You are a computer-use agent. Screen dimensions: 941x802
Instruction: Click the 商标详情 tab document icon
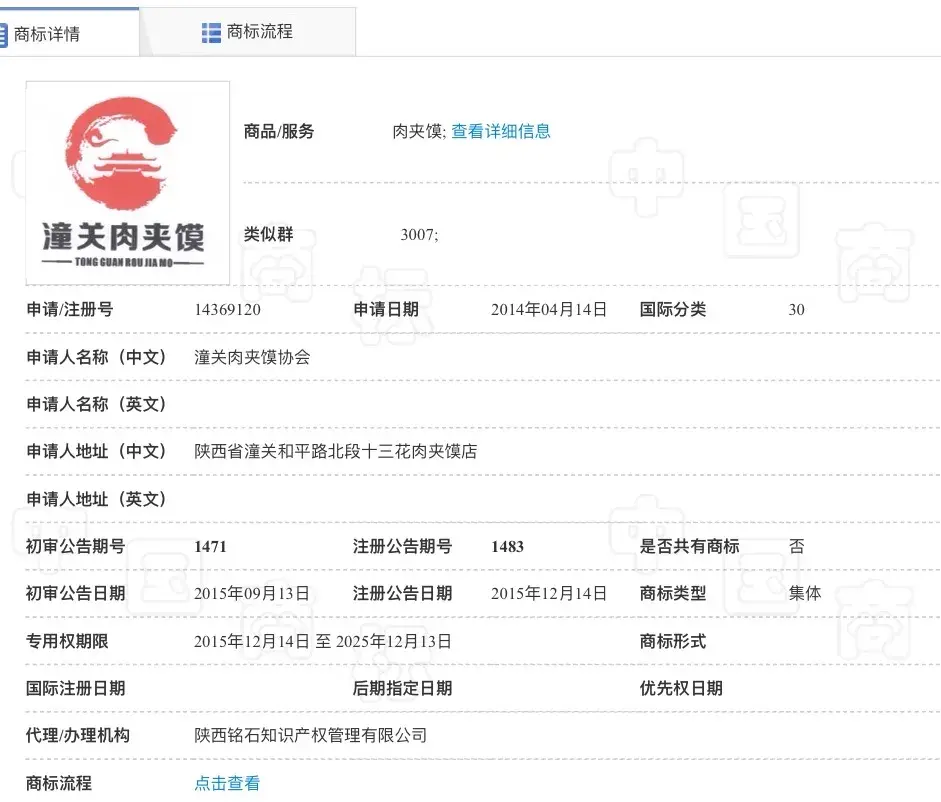[3, 34]
